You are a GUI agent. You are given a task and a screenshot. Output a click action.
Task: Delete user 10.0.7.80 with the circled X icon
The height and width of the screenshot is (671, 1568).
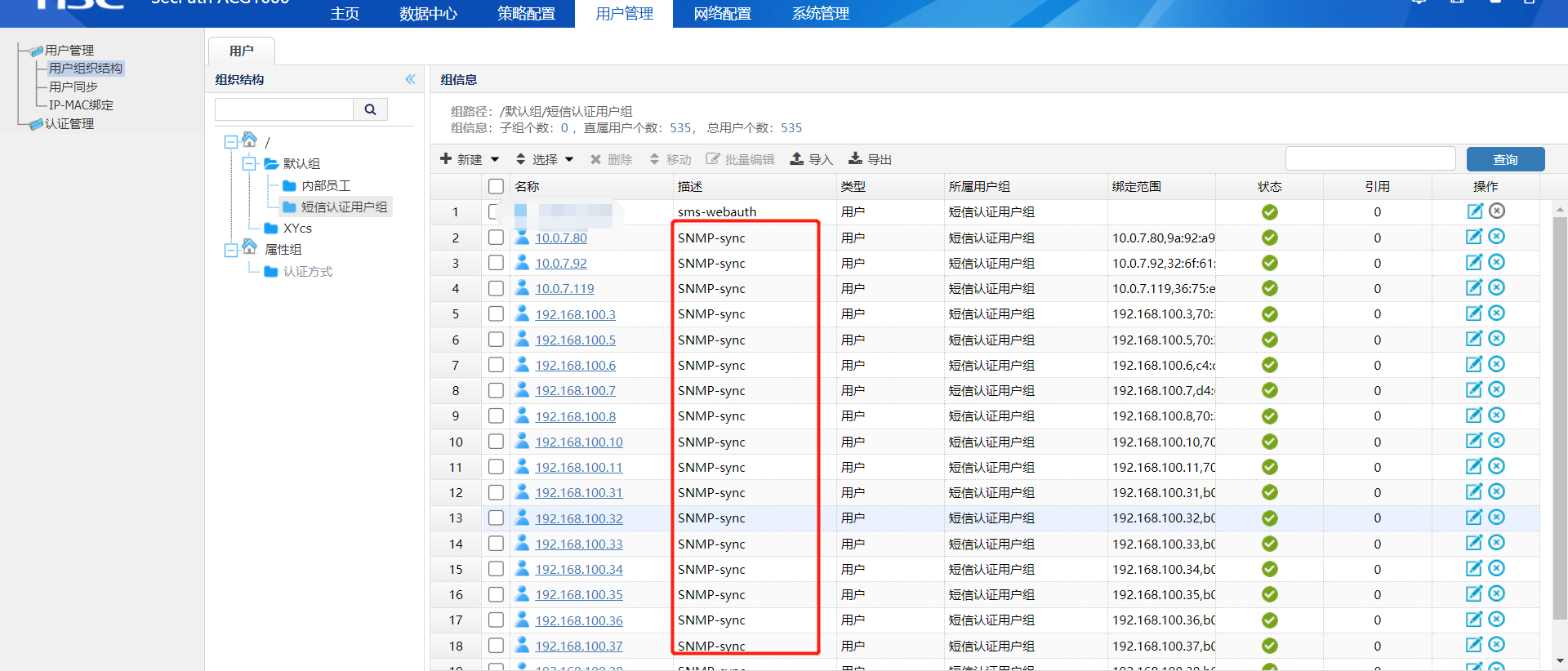click(x=1496, y=237)
